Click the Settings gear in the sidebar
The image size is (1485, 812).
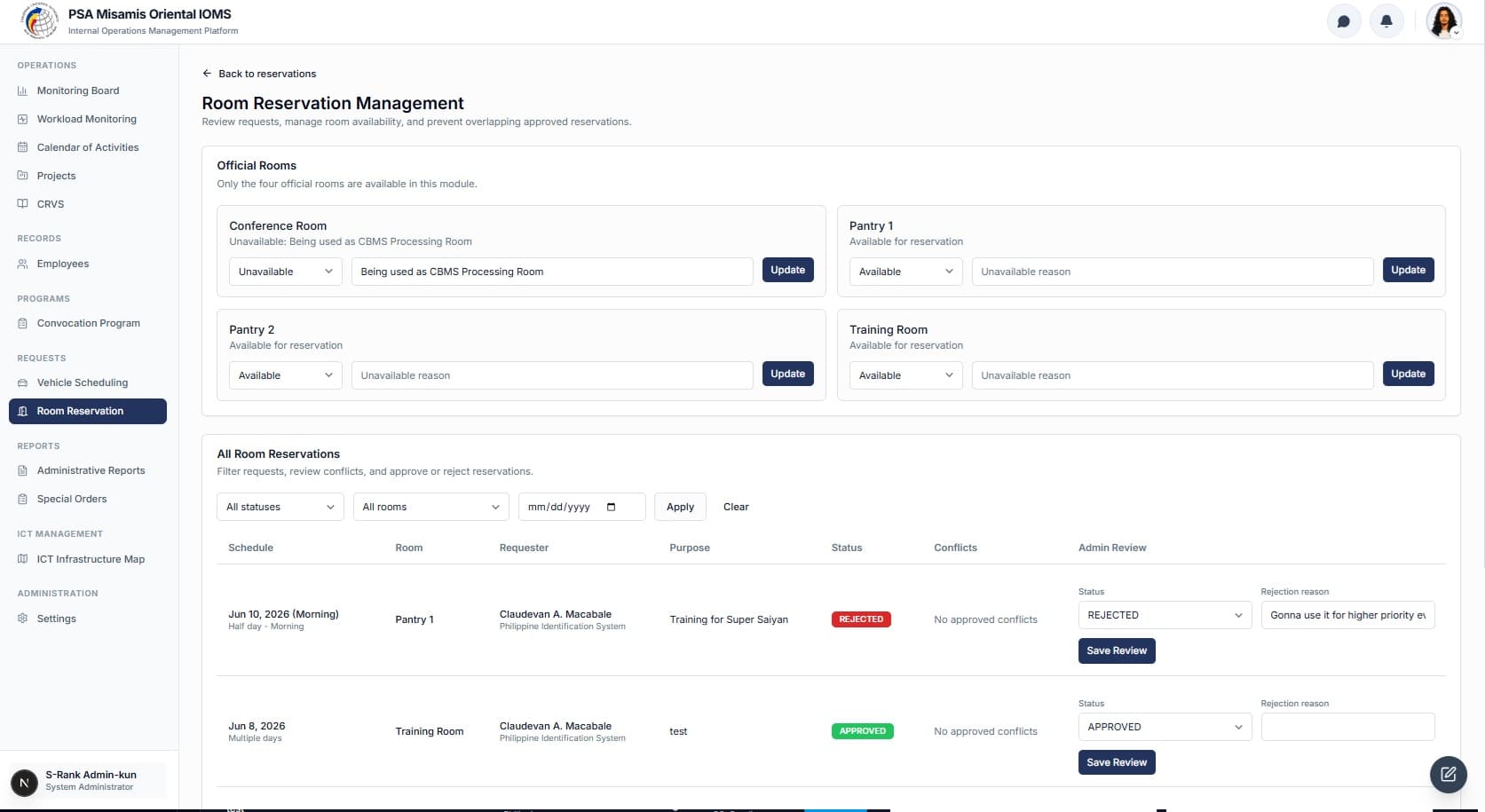(x=23, y=619)
